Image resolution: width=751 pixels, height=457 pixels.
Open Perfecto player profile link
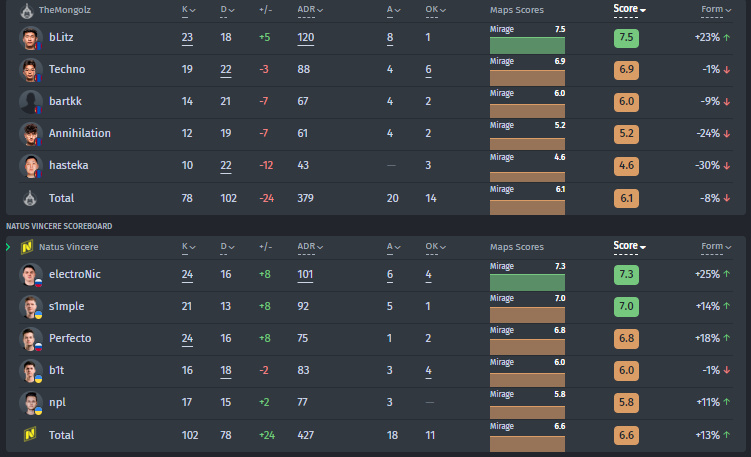70,338
